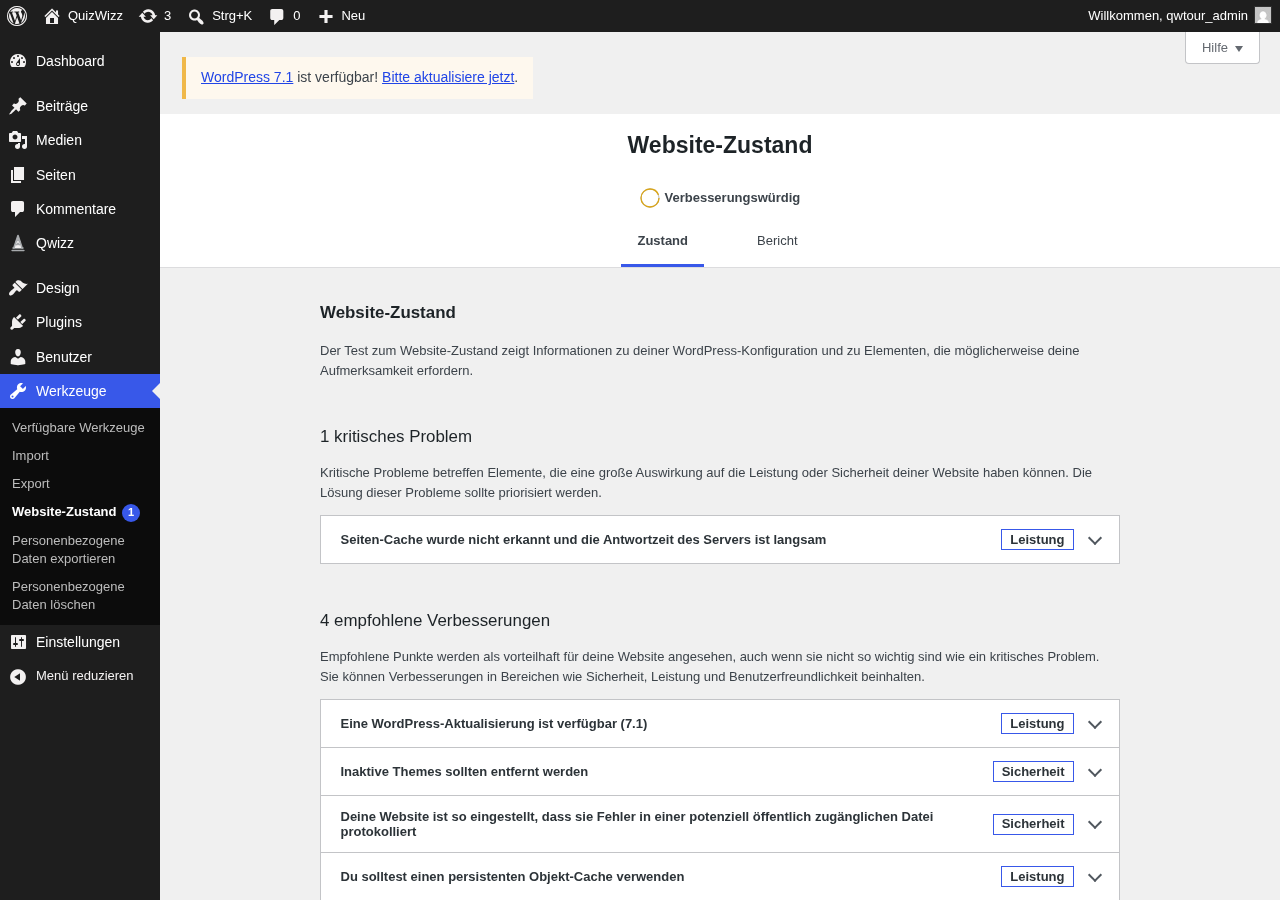Expand Inaktive Themes sollten entfernt werden chevron
The image size is (1280, 900).
pyautogui.click(x=1095, y=772)
